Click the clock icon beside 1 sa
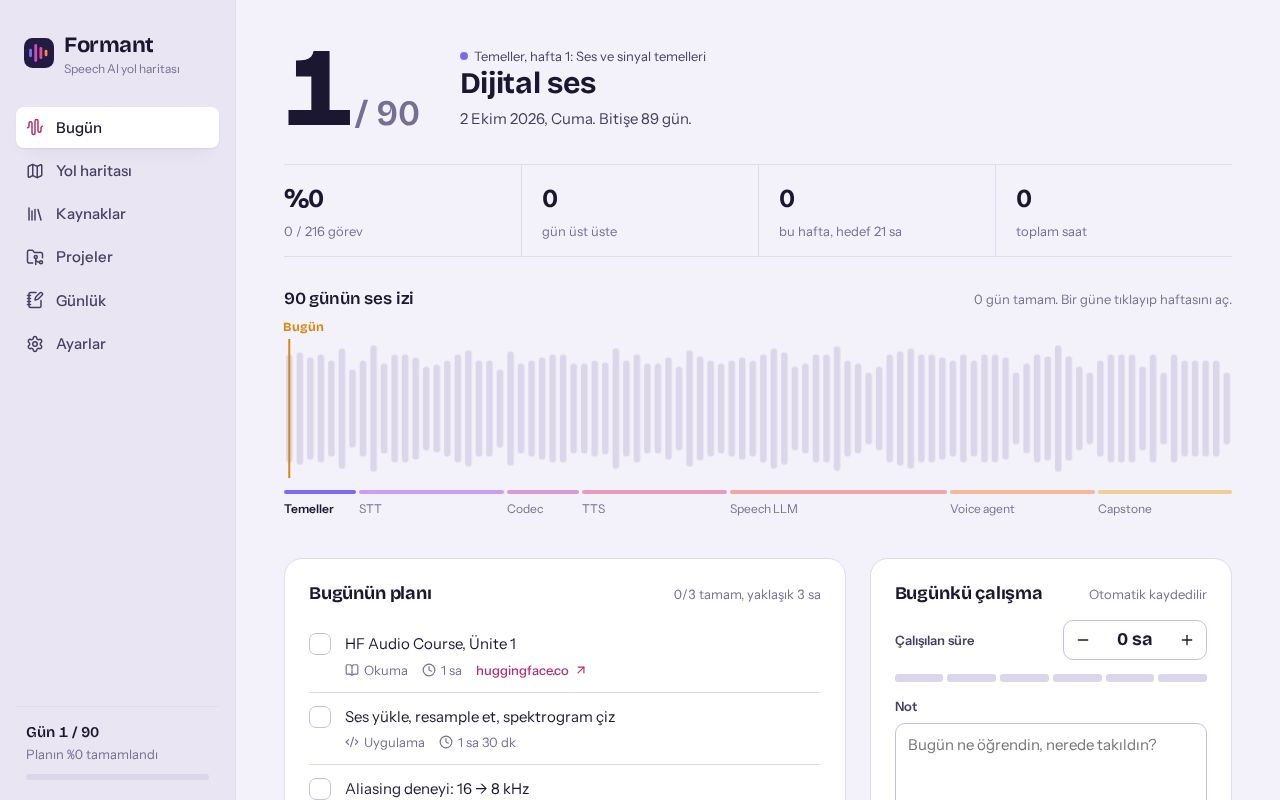Image resolution: width=1280 pixels, height=800 pixels. (429, 670)
